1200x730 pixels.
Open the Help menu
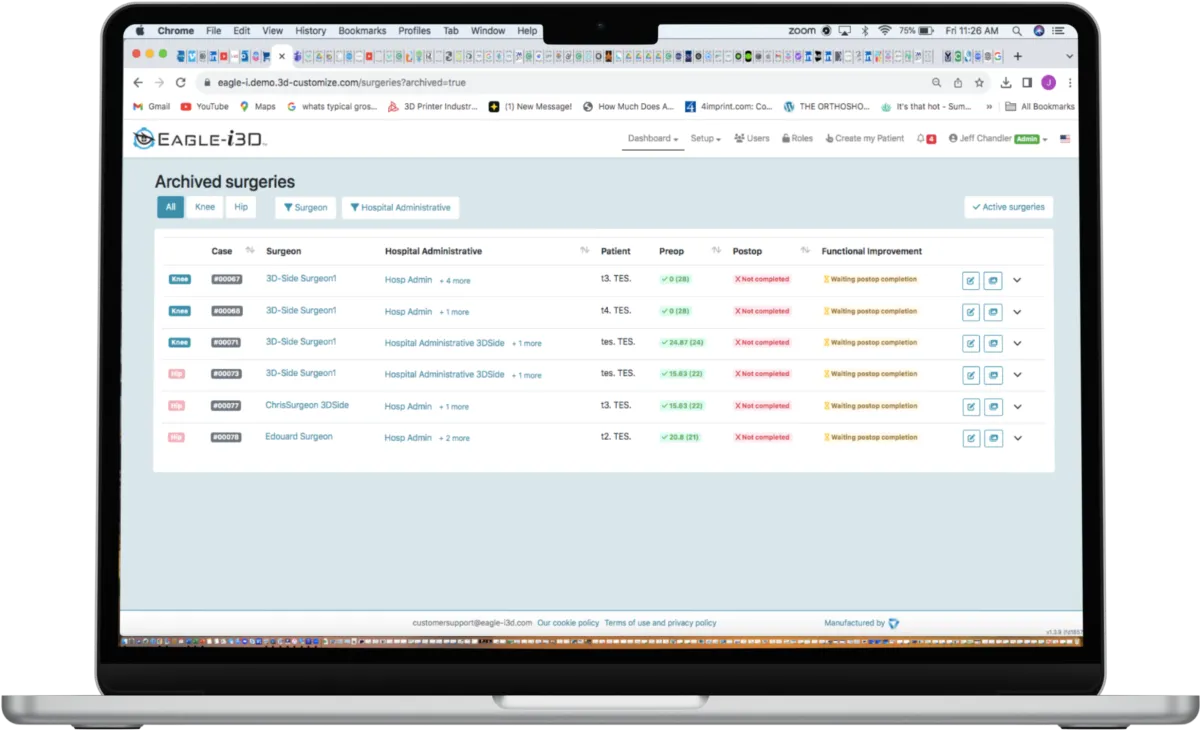click(x=527, y=31)
